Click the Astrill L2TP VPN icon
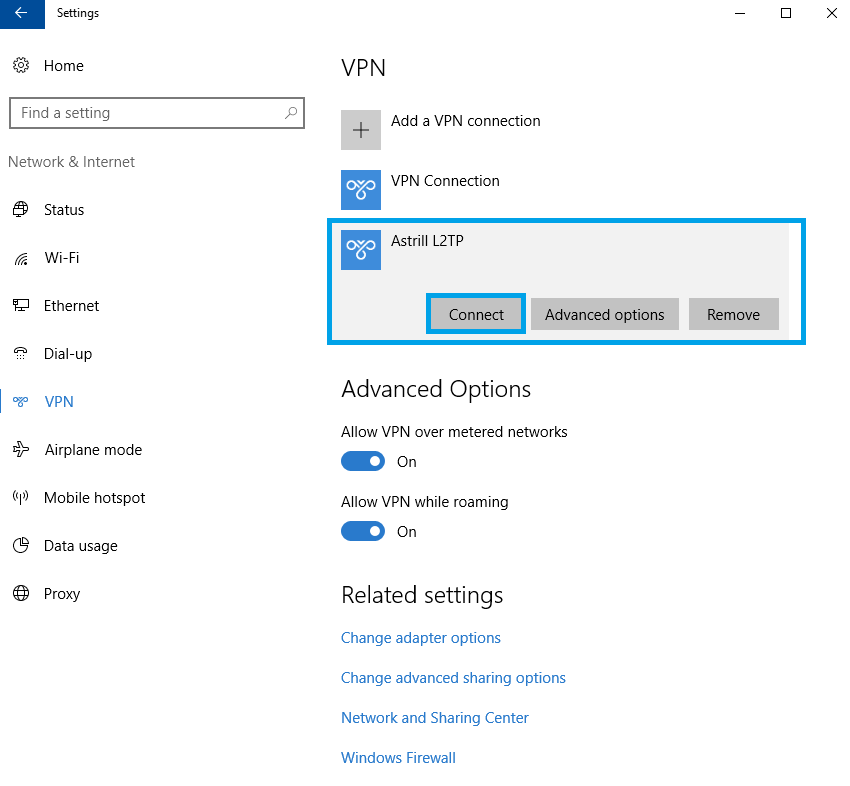The image size is (850, 786). tap(360, 250)
